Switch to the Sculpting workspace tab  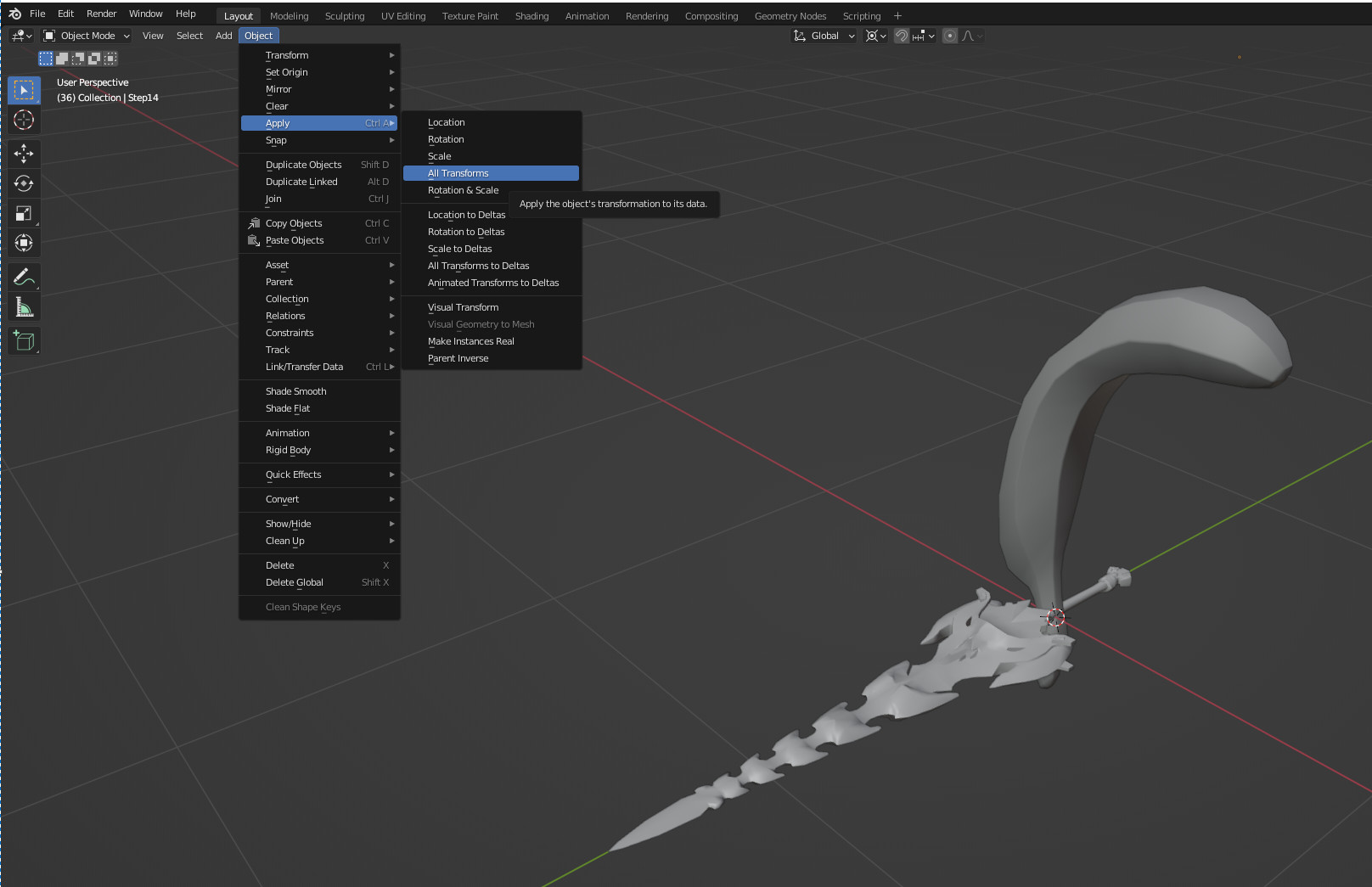tap(344, 16)
